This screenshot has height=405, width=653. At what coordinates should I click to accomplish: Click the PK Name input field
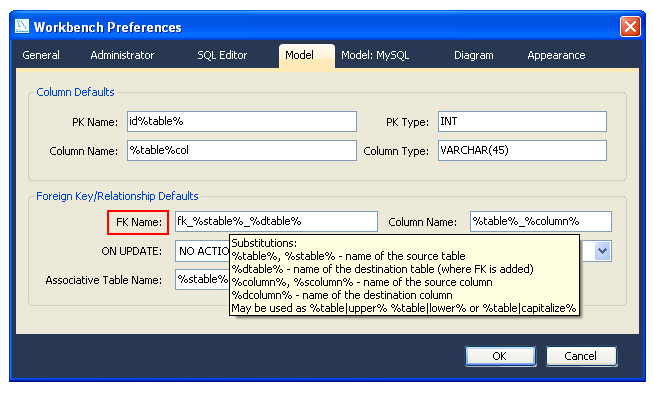point(240,121)
